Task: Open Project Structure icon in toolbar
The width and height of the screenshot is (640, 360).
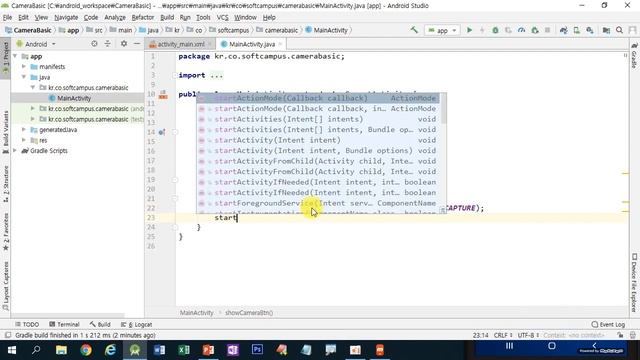Action: pyautogui.click(x=606, y=30)
